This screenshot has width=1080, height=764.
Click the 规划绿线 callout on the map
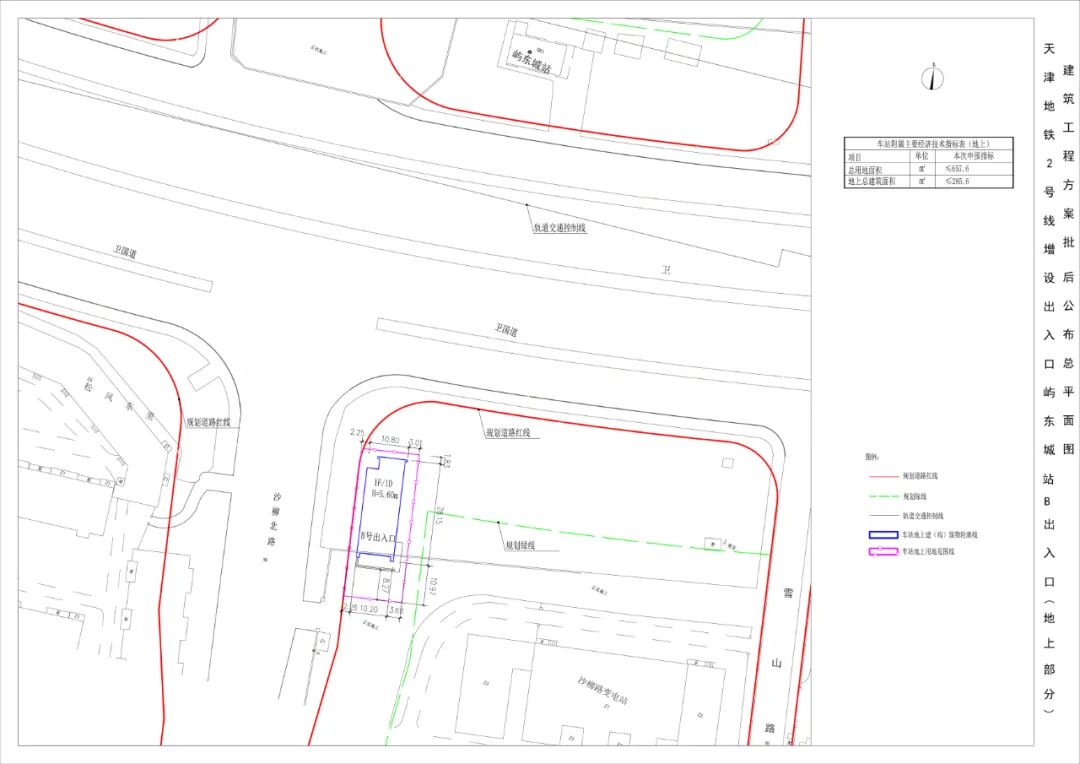(519, 546)
